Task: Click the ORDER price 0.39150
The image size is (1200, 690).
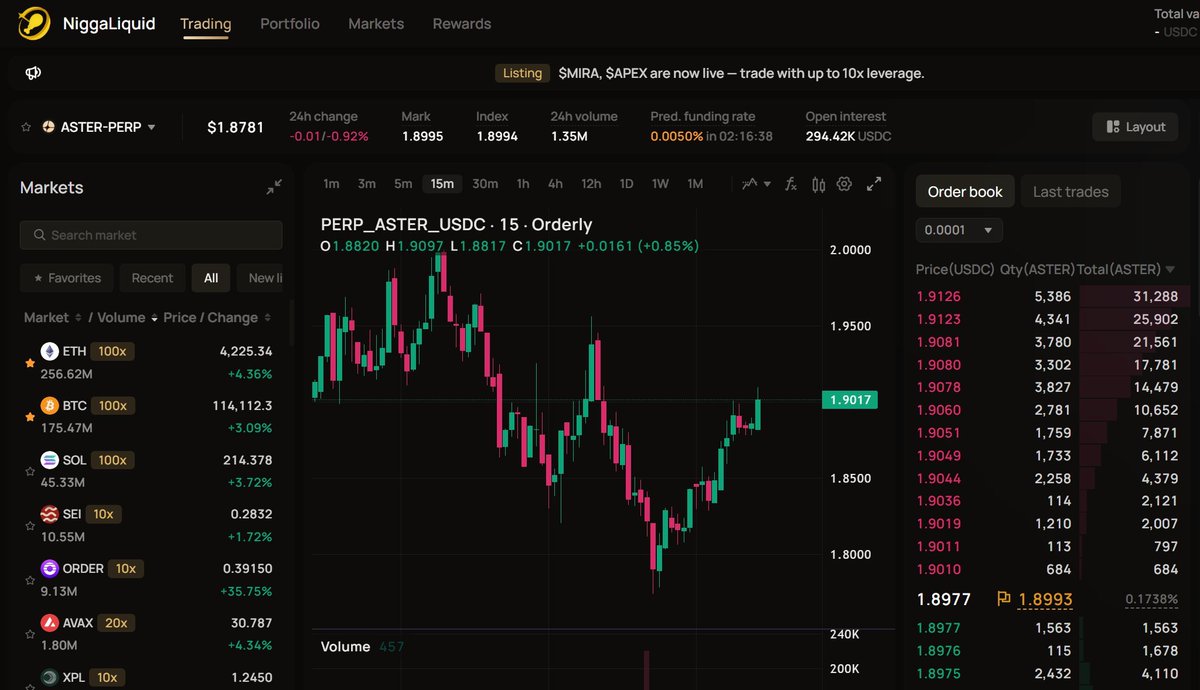Action: point(247,568)
